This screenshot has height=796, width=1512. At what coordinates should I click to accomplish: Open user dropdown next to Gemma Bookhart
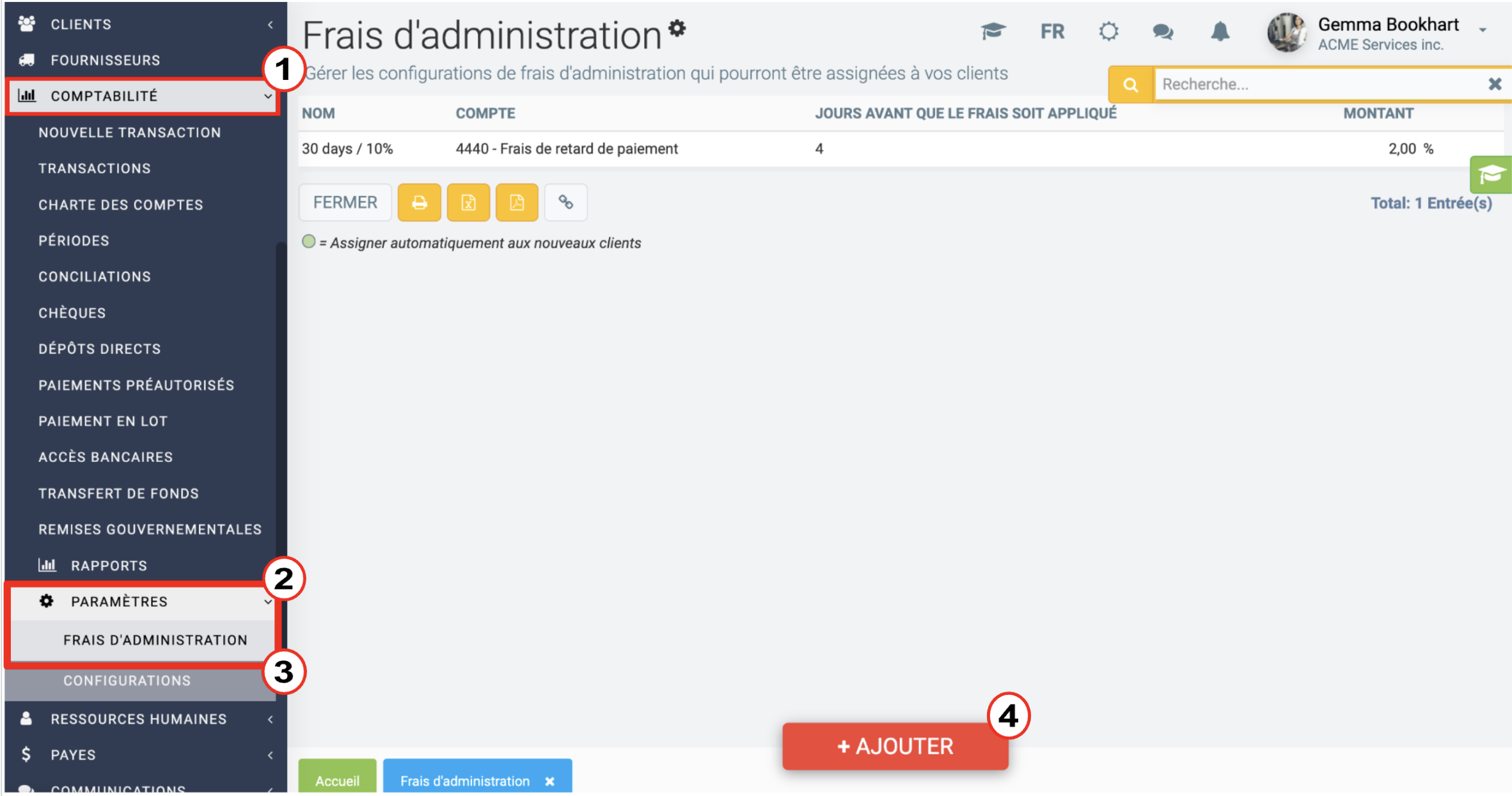[1483, 30]
